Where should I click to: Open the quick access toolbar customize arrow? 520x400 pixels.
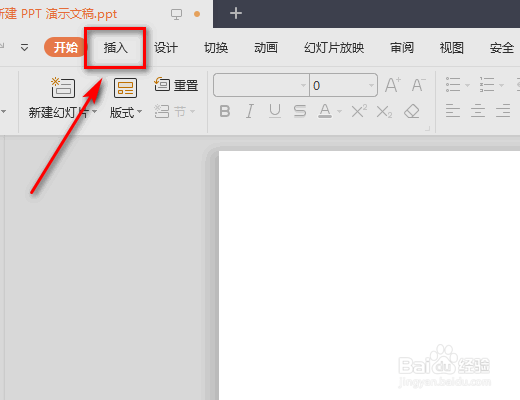click(24, 48)
